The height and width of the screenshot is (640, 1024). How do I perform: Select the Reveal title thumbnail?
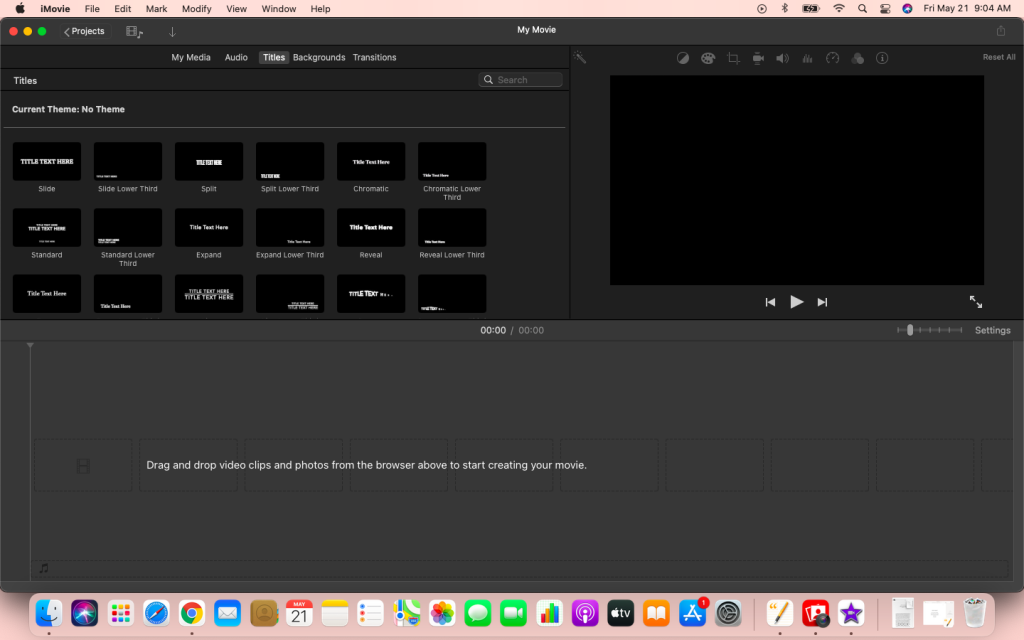pyautogui.click(x=371, y=227)
